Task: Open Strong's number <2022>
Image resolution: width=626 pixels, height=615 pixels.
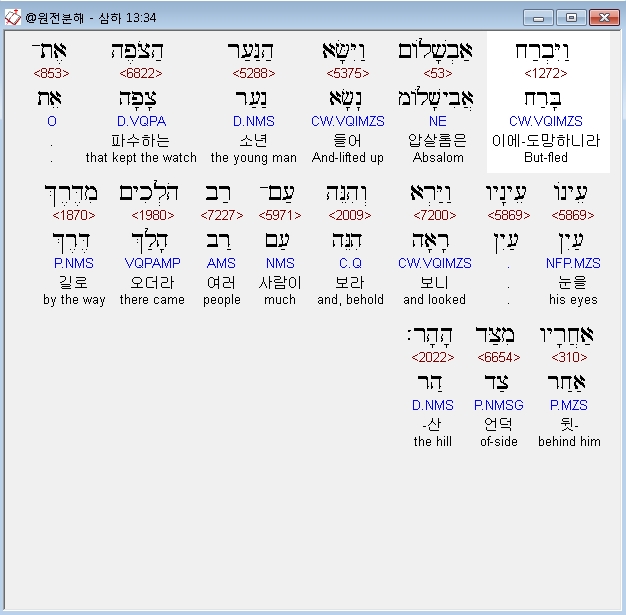Action: [433, 357]
